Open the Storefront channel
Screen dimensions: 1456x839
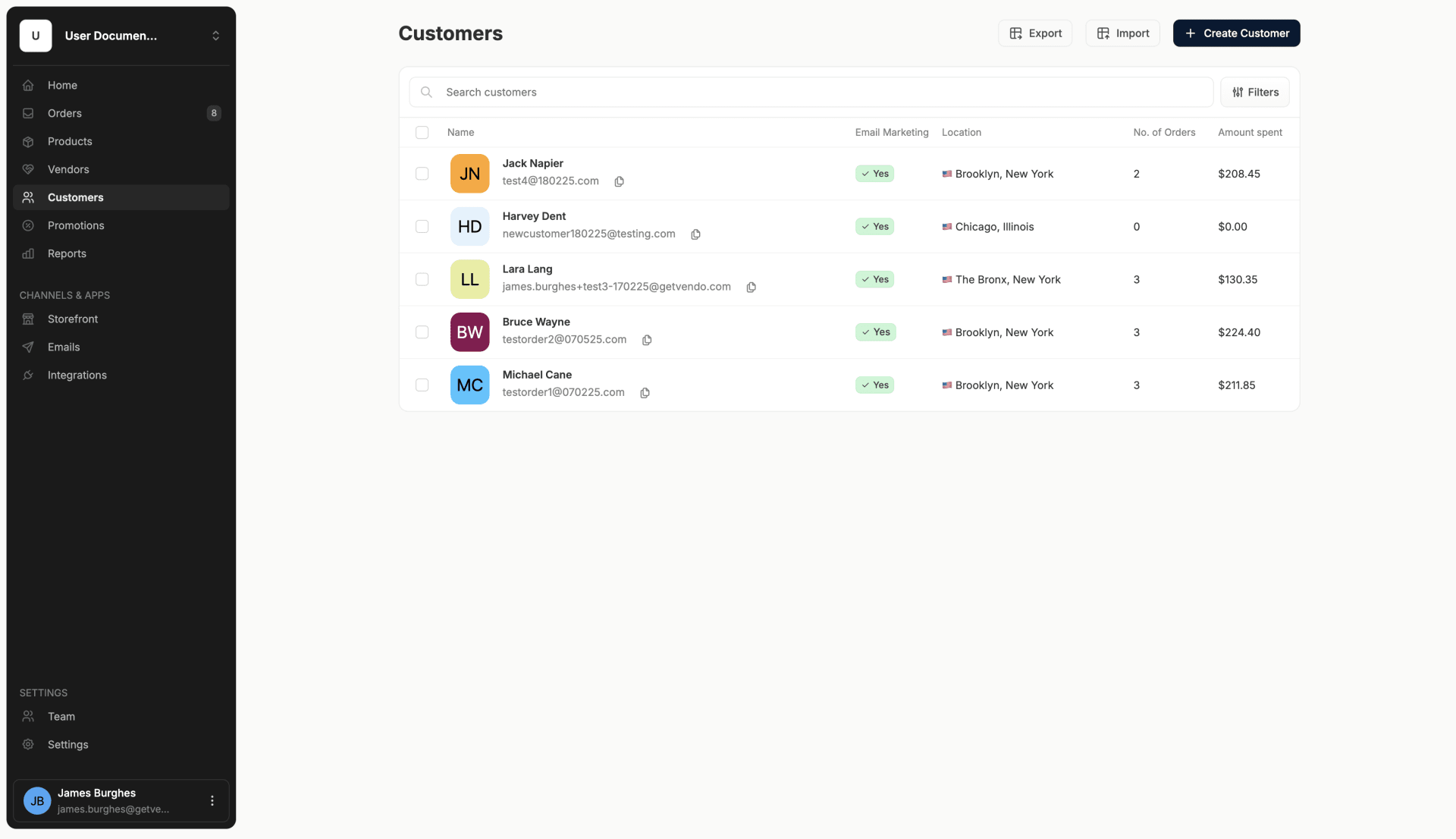click(x=72, y=319)
